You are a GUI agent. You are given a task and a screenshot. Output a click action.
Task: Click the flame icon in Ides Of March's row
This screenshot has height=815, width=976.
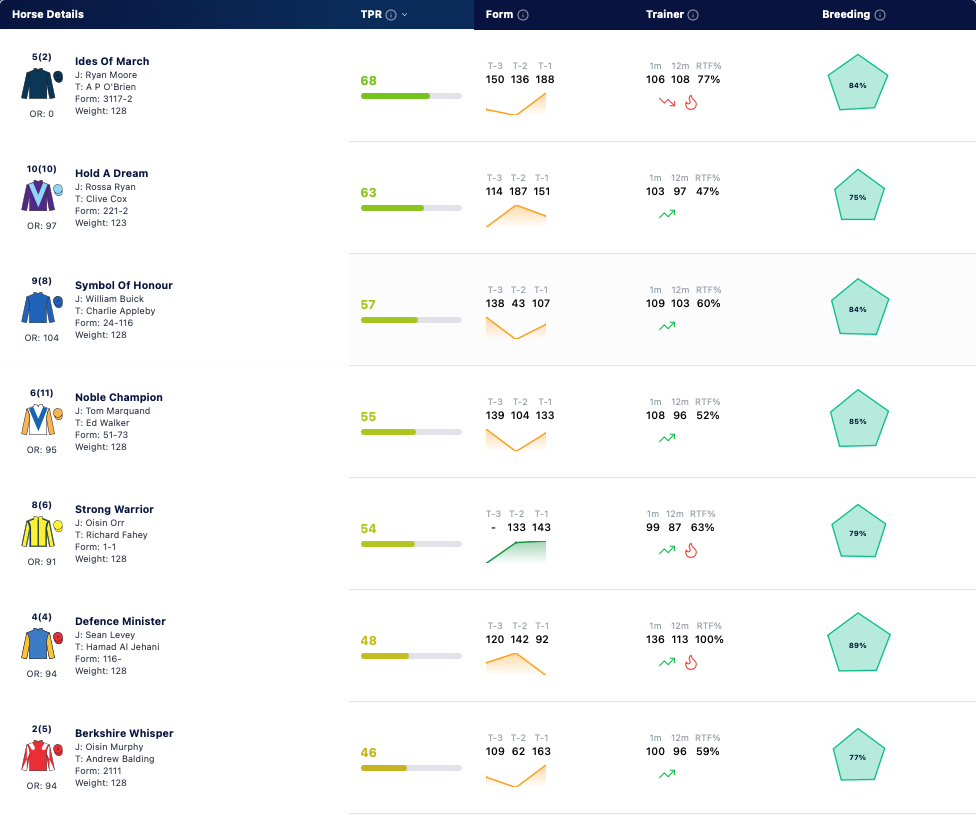coord(691,102)
